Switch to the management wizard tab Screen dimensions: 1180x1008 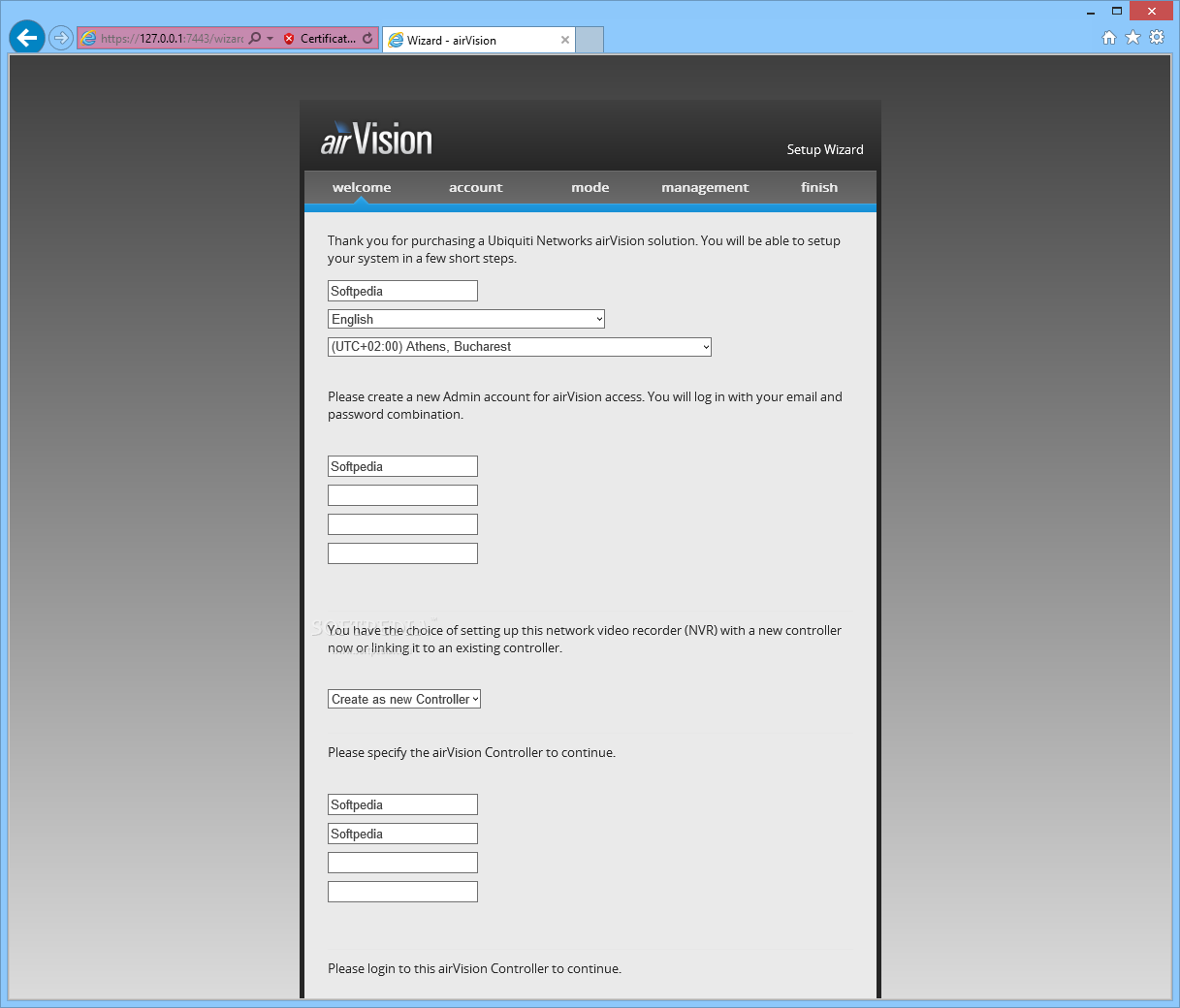[x=705, y=187]
